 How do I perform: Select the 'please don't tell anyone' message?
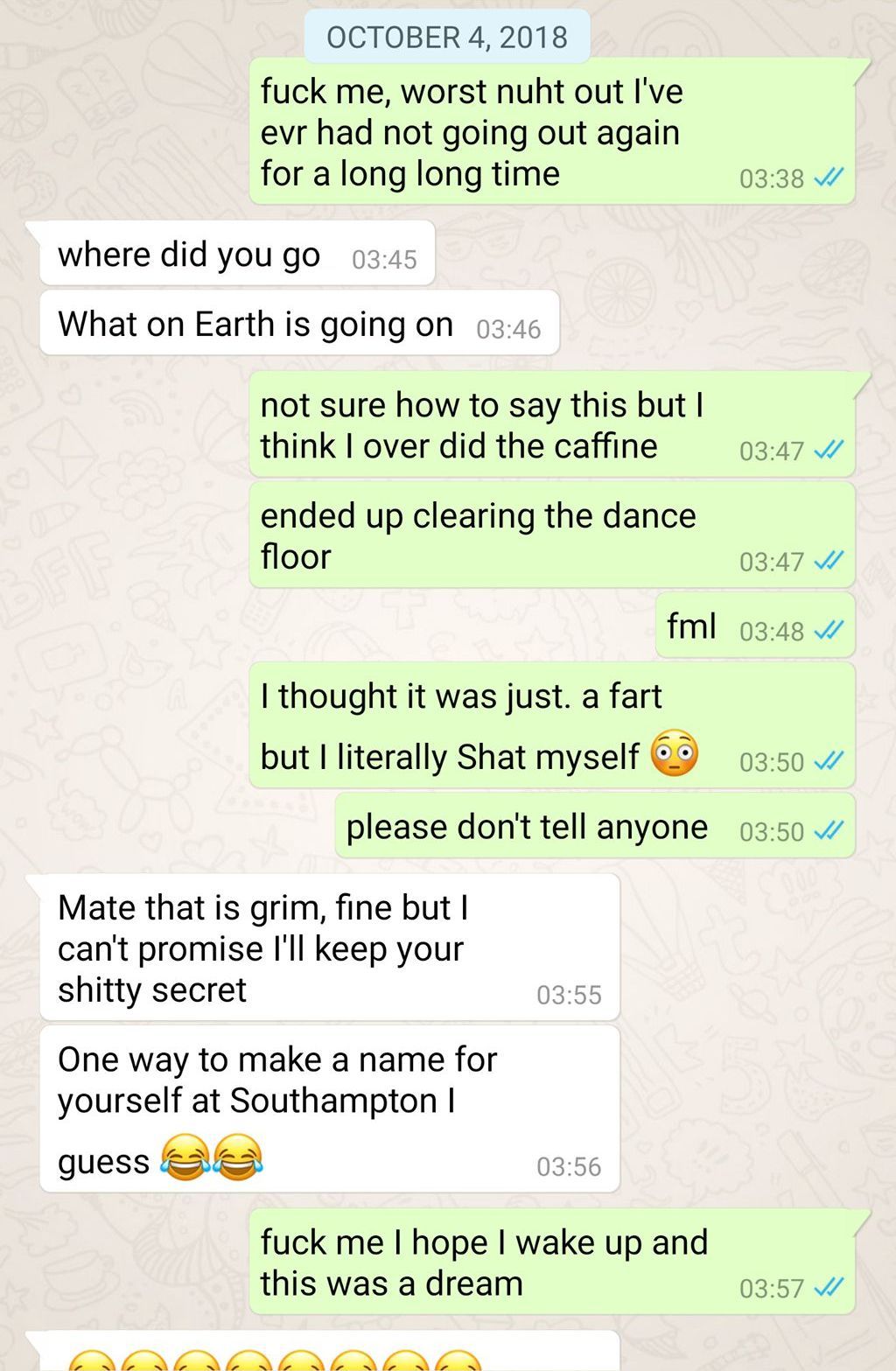tap(595, 826)
